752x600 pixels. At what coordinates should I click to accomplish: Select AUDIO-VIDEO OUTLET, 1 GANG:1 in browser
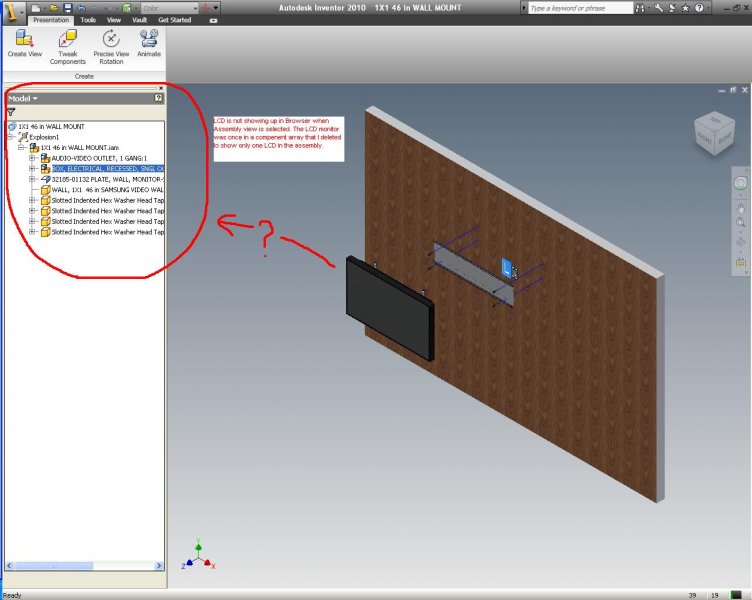[99, 158]
